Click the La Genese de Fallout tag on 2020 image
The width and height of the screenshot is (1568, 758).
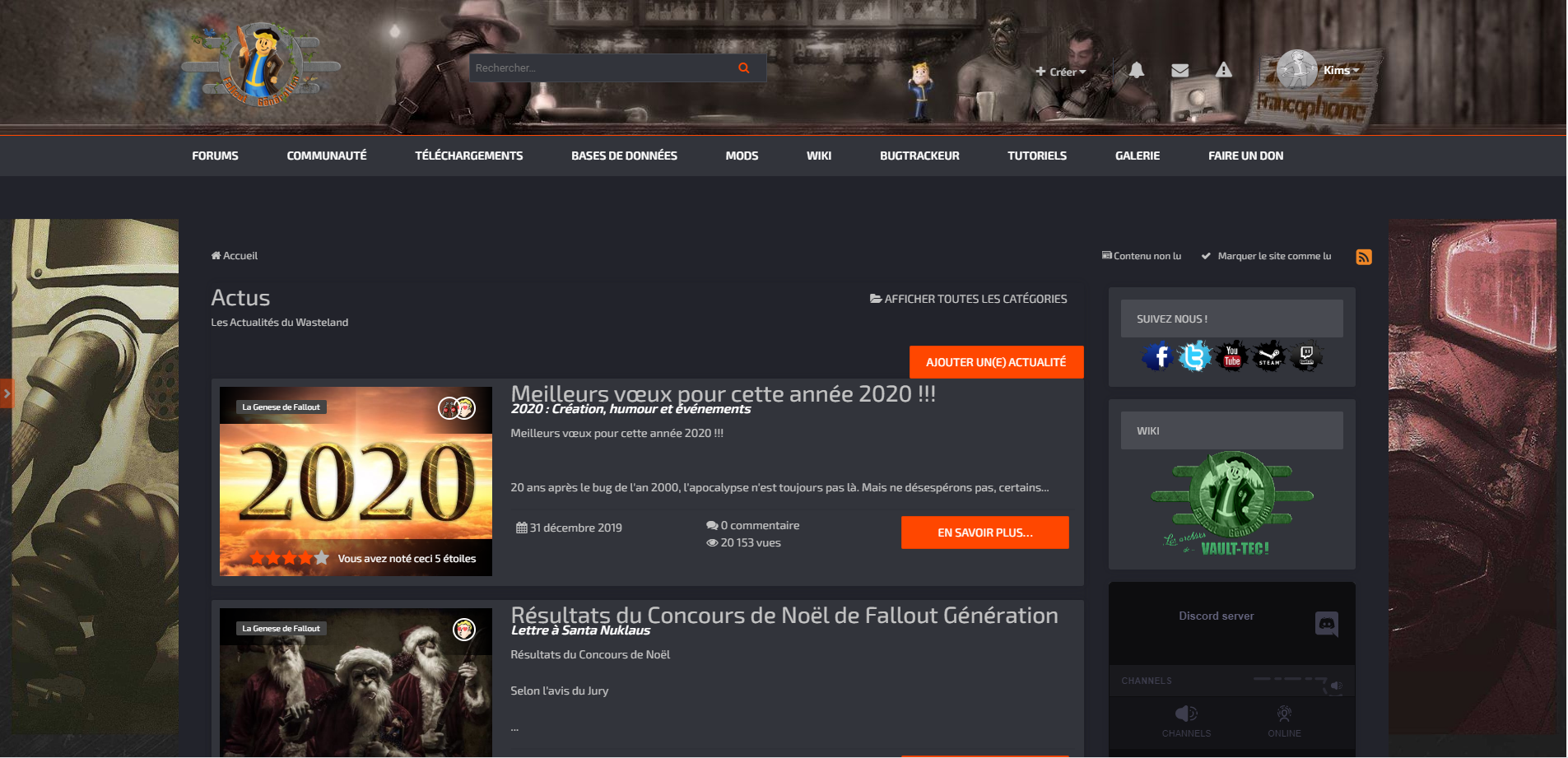click(281, 407)
